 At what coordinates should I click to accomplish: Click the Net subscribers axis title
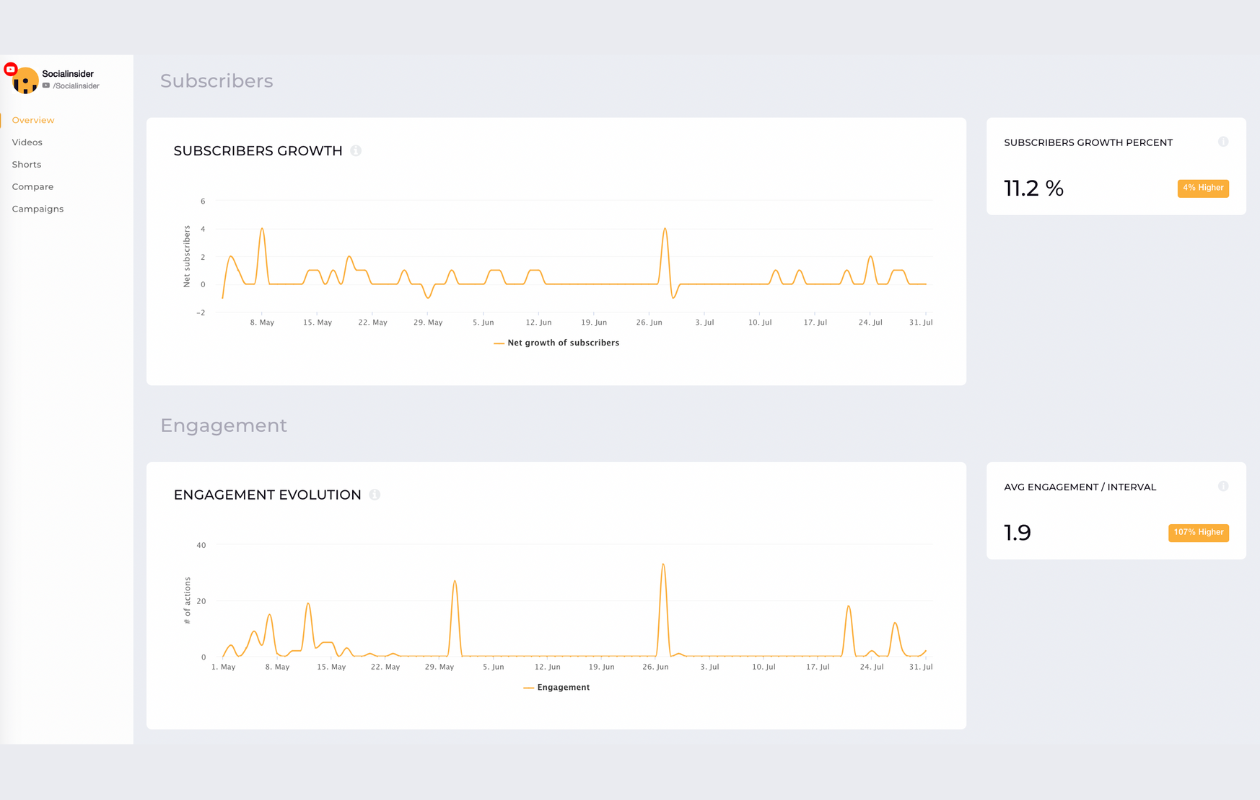coord(186,257)
